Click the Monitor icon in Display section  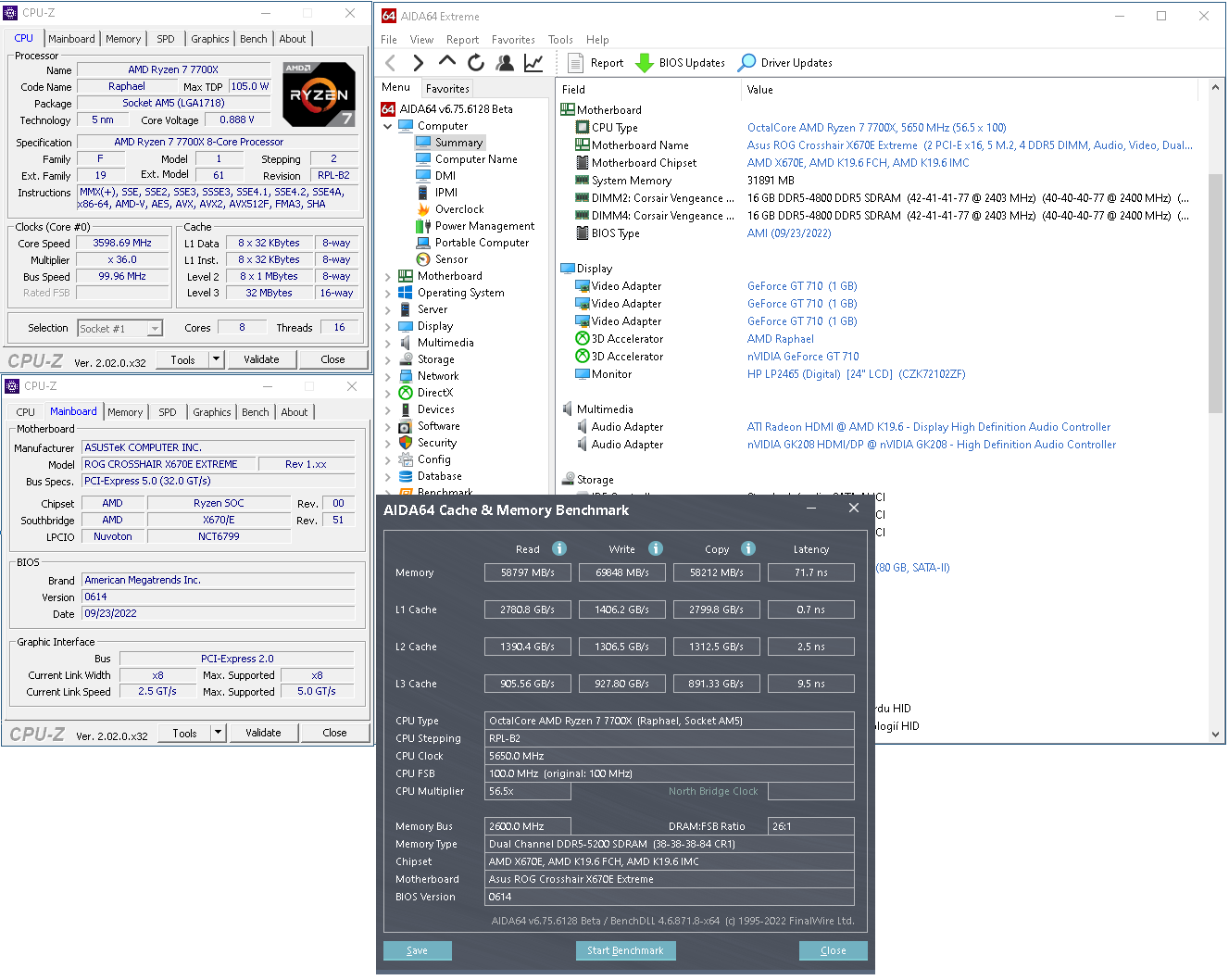point(583,374)
